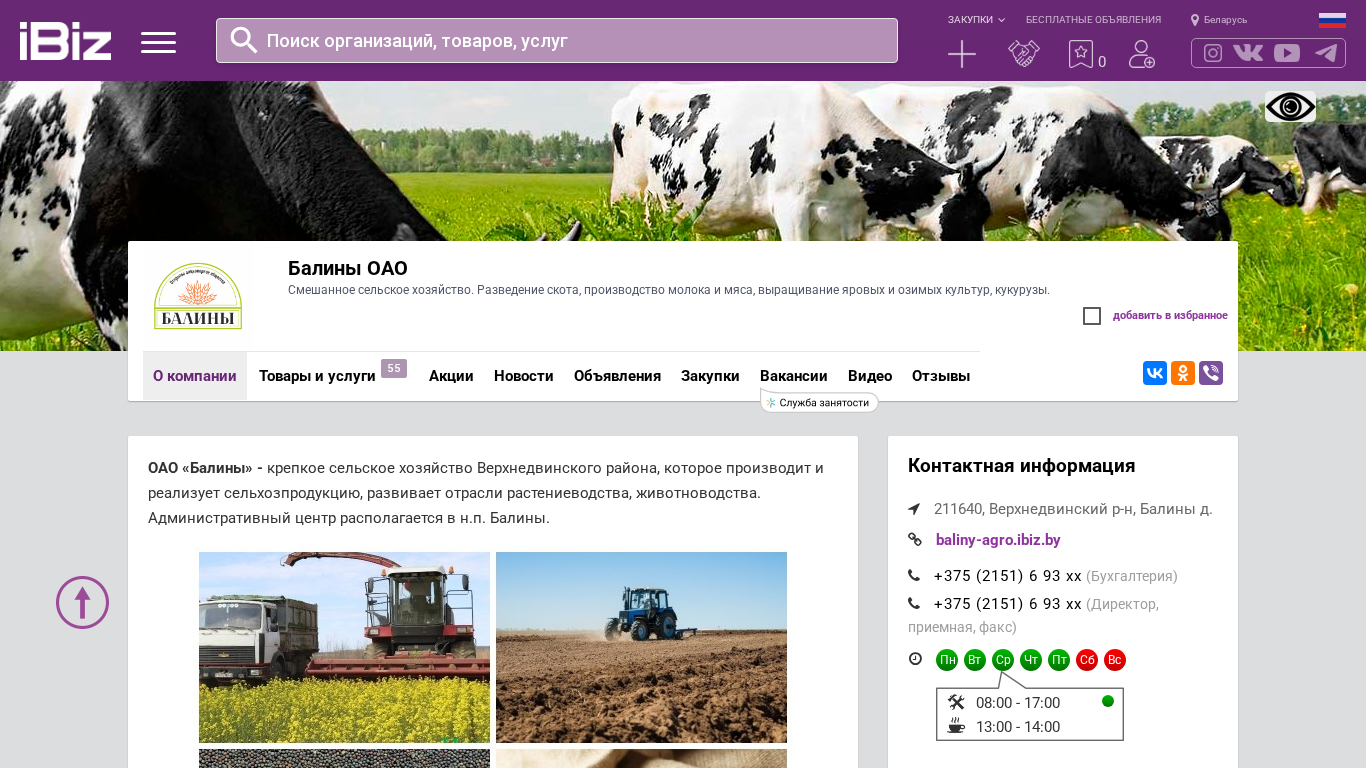This screenshot has height=768, width=1366.
Task: Check the 'добавить в избранное' checkbox
Action: [x=1092, y=316]
